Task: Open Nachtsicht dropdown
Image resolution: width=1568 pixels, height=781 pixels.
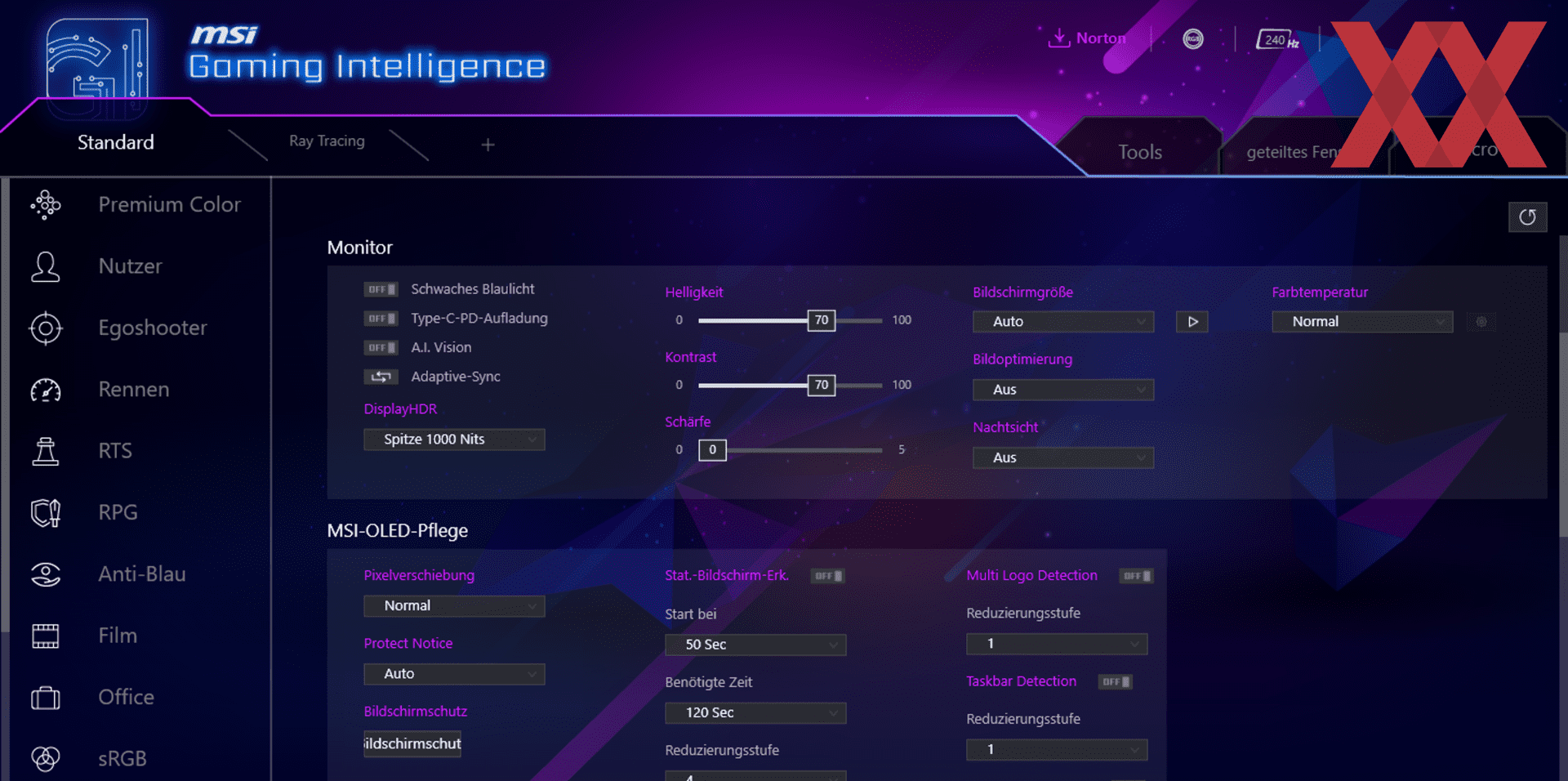Action: (x=1063, y=457)
